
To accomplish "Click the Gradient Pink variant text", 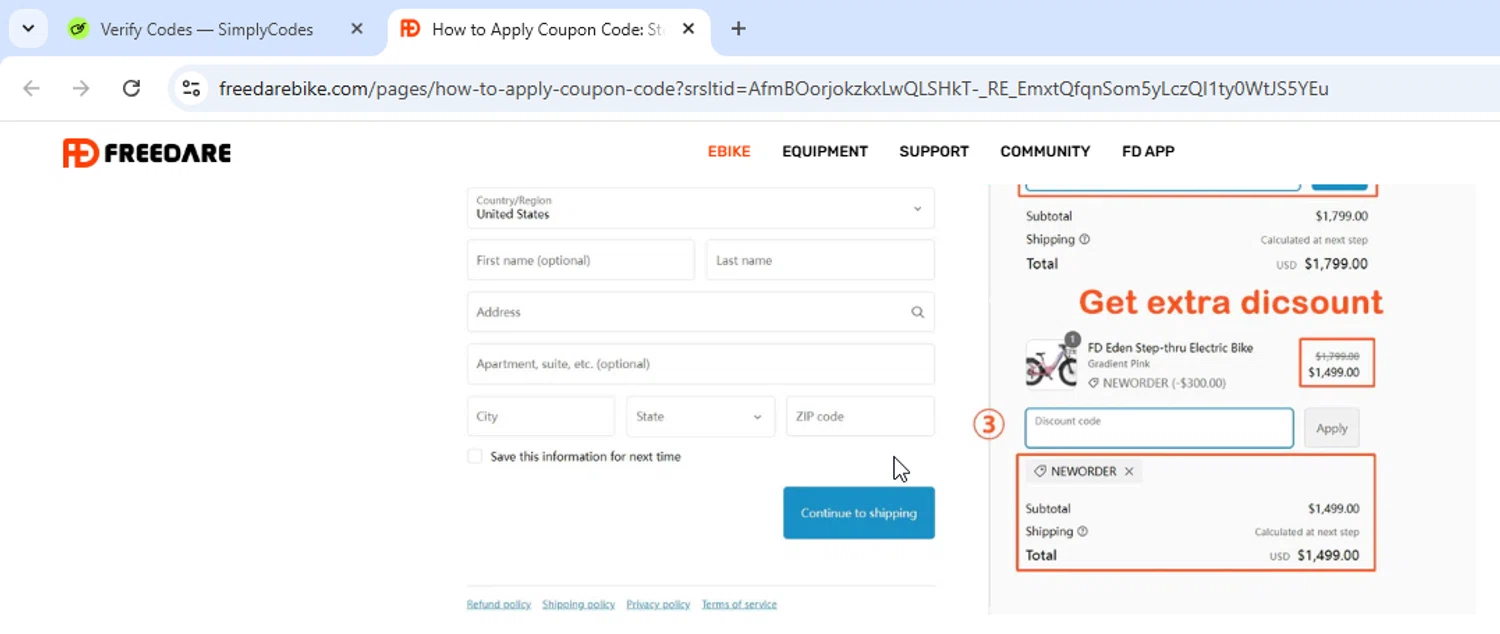I will [1119, 364].
